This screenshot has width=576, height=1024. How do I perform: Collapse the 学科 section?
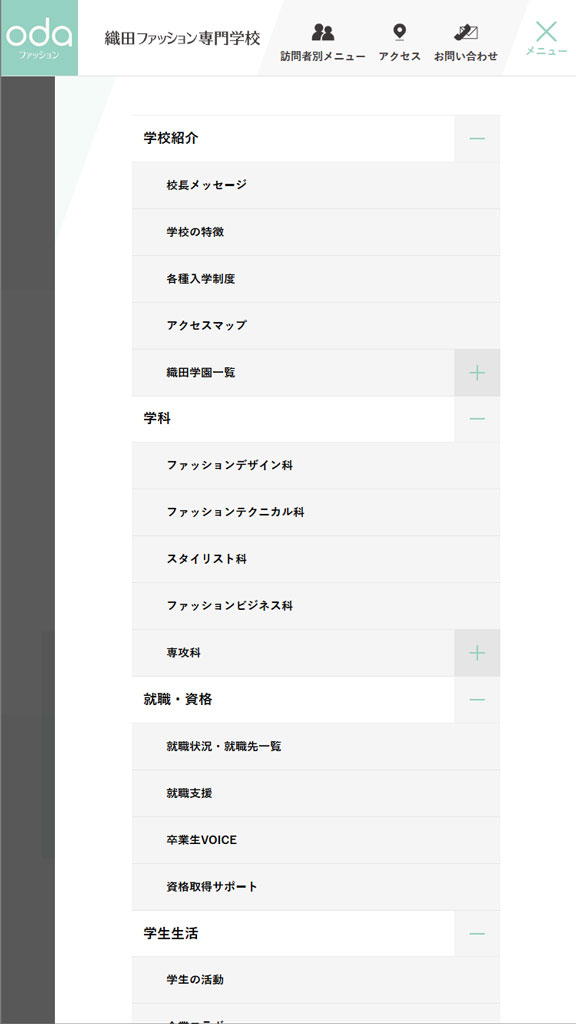(x=478, y=418)
